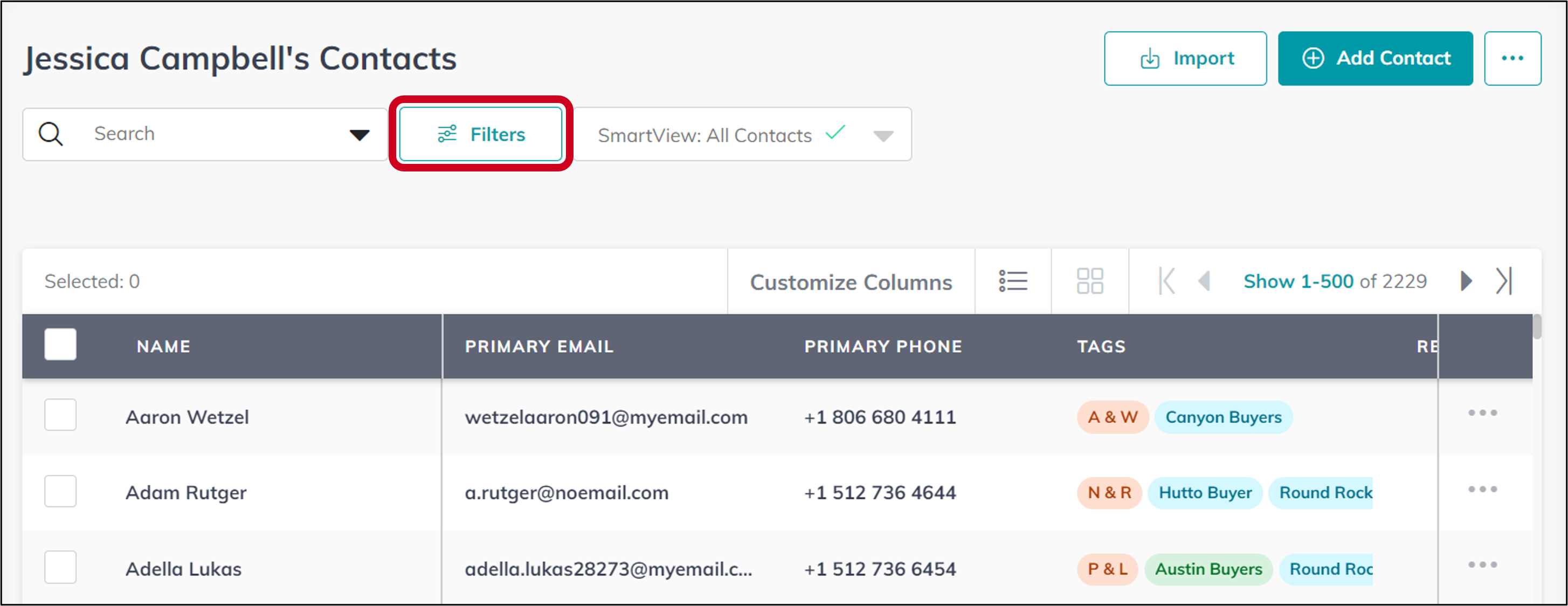Image resolution: width=1568 pixels, height=606 pixels.
Task: Check the box next to Aaron Wetzel
Action: click(60, 415)
